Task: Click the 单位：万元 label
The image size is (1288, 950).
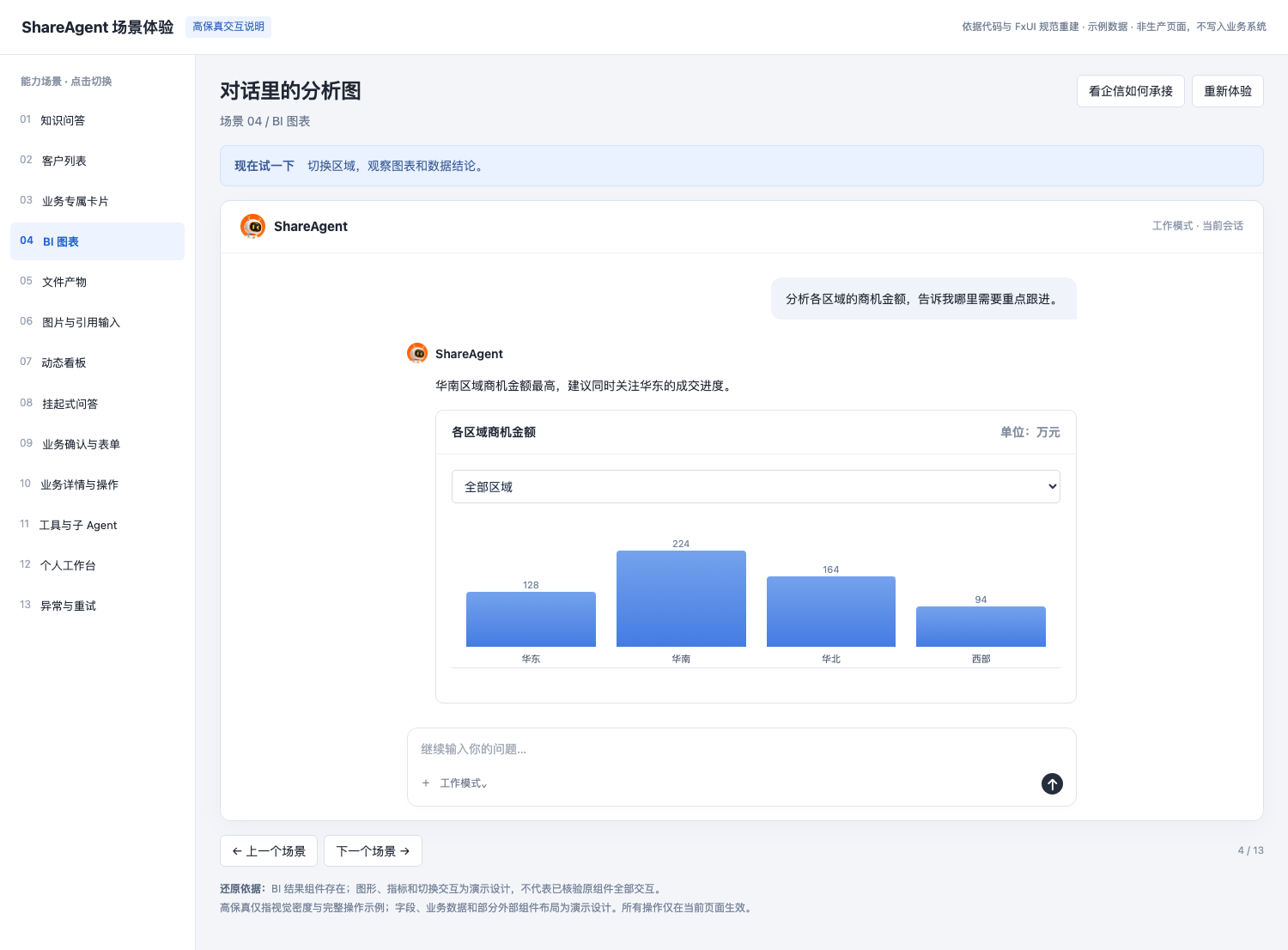Action: pos(1030,432)
